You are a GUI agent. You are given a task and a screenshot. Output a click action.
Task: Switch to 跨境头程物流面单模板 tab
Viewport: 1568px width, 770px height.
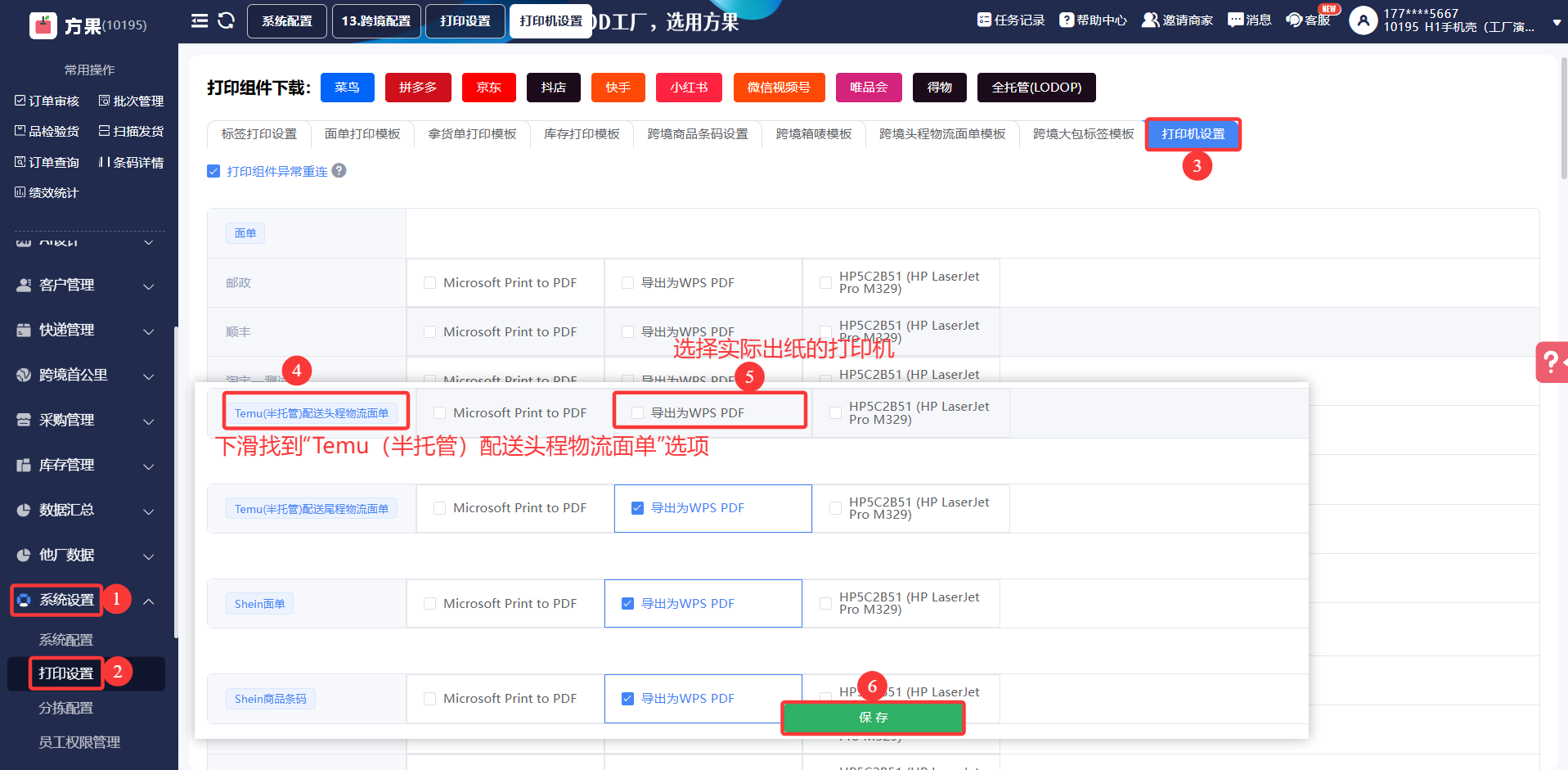(942, 134)
